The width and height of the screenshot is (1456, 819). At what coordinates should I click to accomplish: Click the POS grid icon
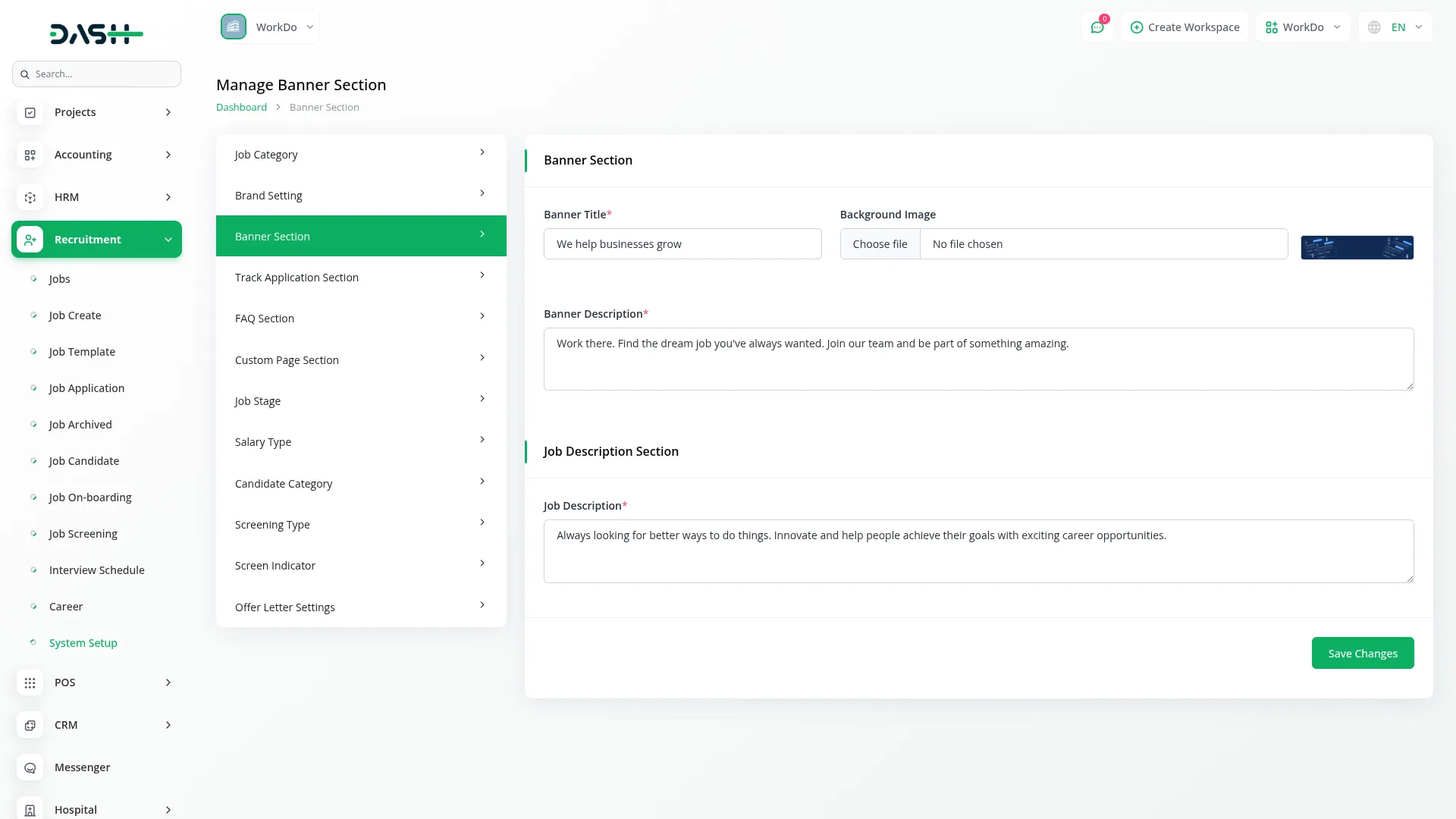30,682
